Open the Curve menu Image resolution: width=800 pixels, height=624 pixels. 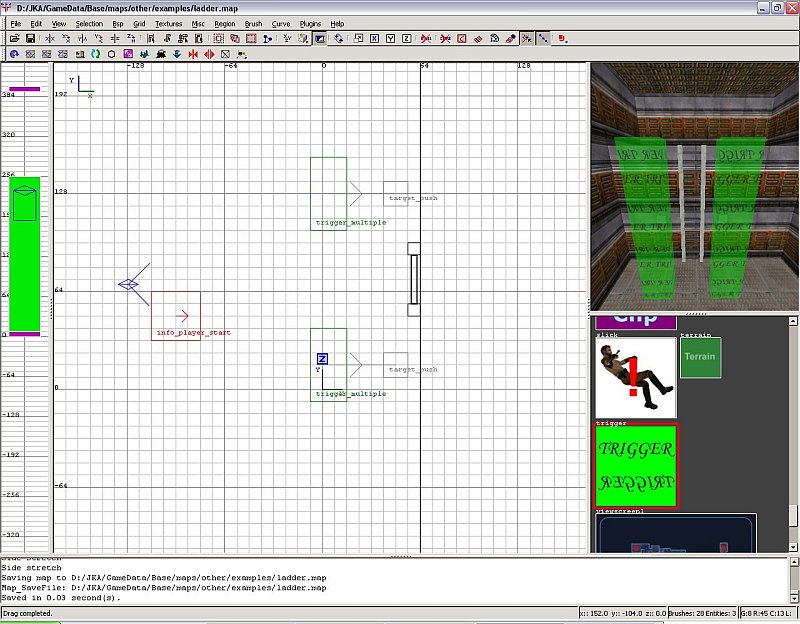[281, 23]
